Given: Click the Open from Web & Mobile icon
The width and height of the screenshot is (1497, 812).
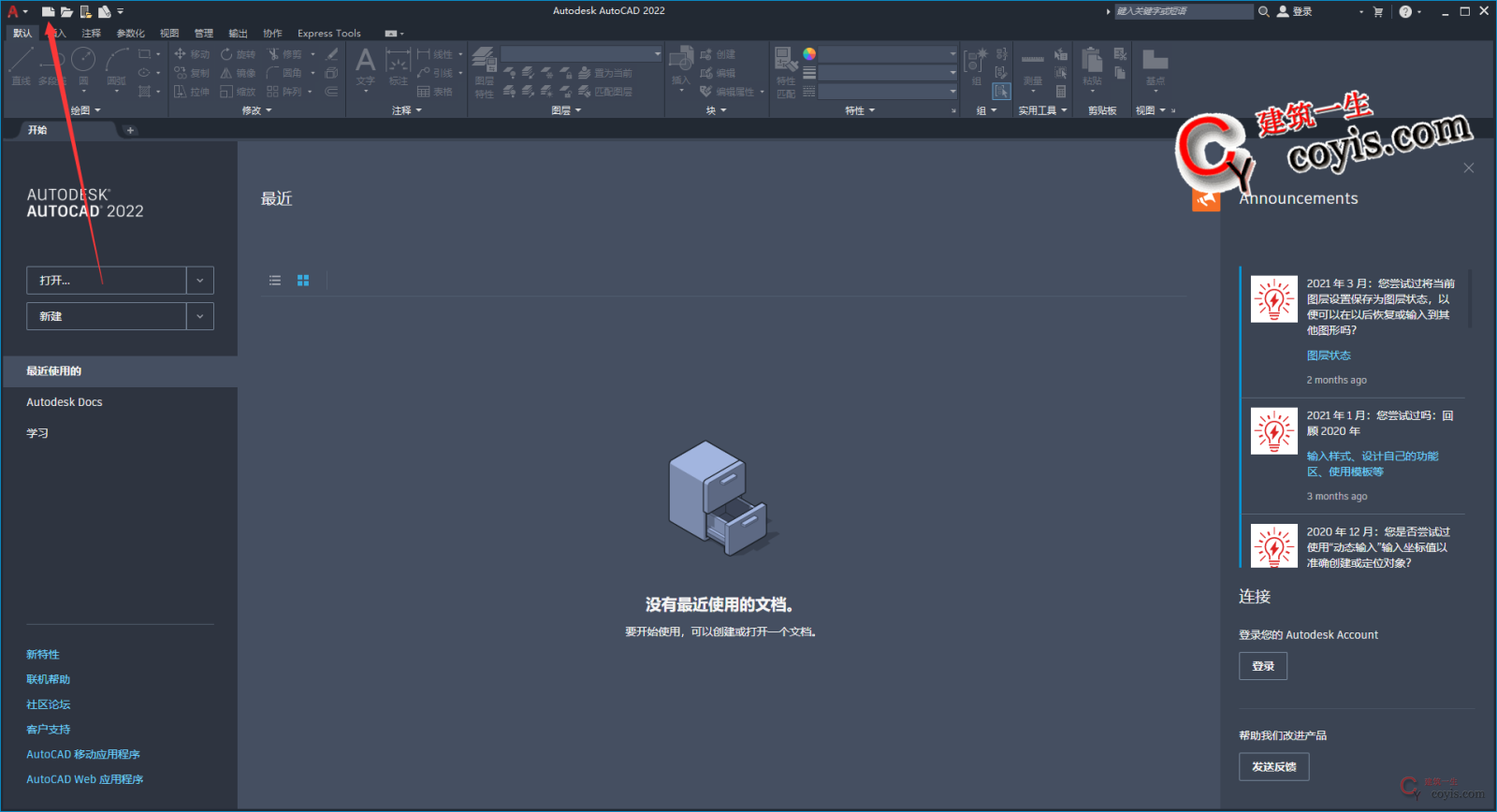Looking at the screenshot, I should tap(86, 11).
